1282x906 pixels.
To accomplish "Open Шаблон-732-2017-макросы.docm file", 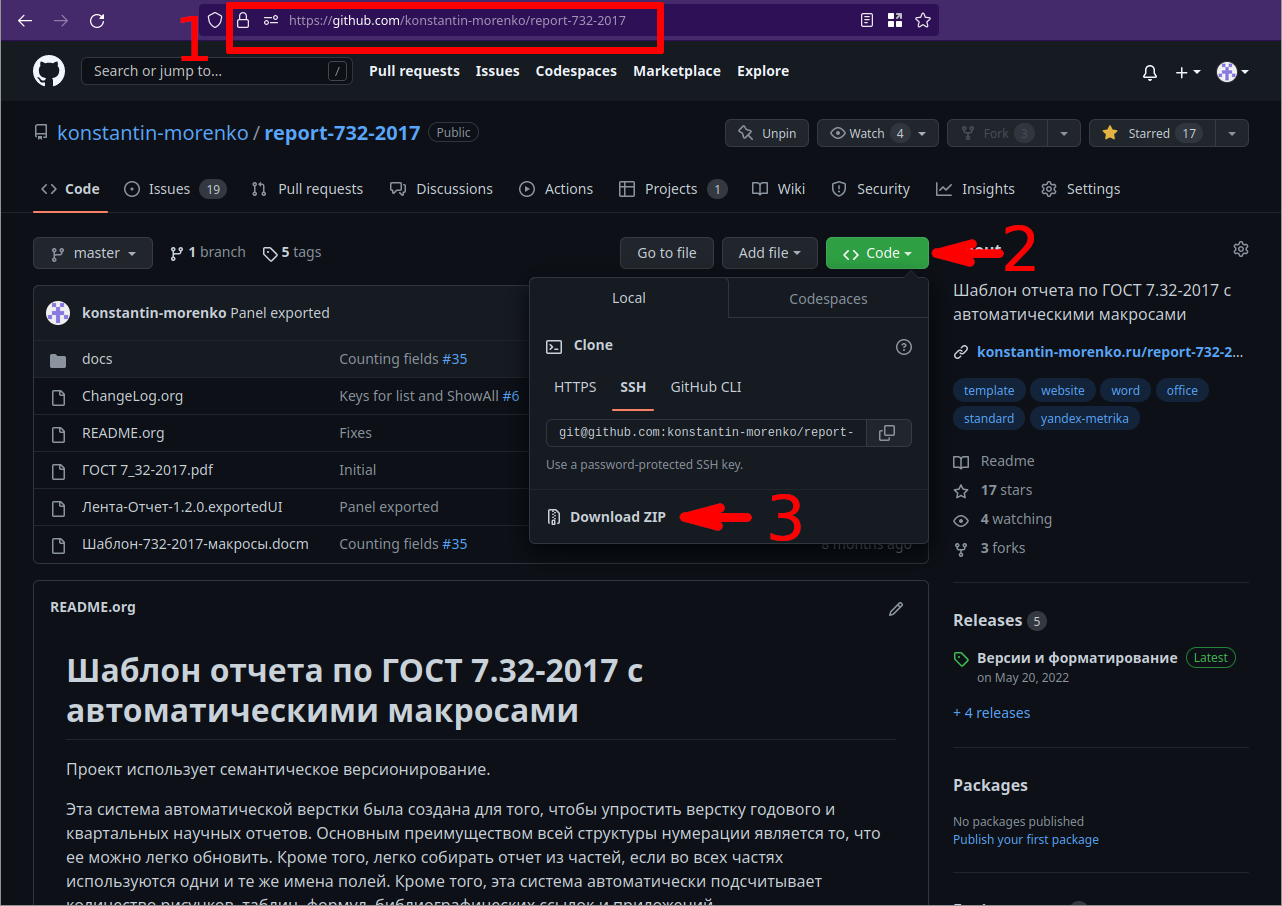I will 195,544.
